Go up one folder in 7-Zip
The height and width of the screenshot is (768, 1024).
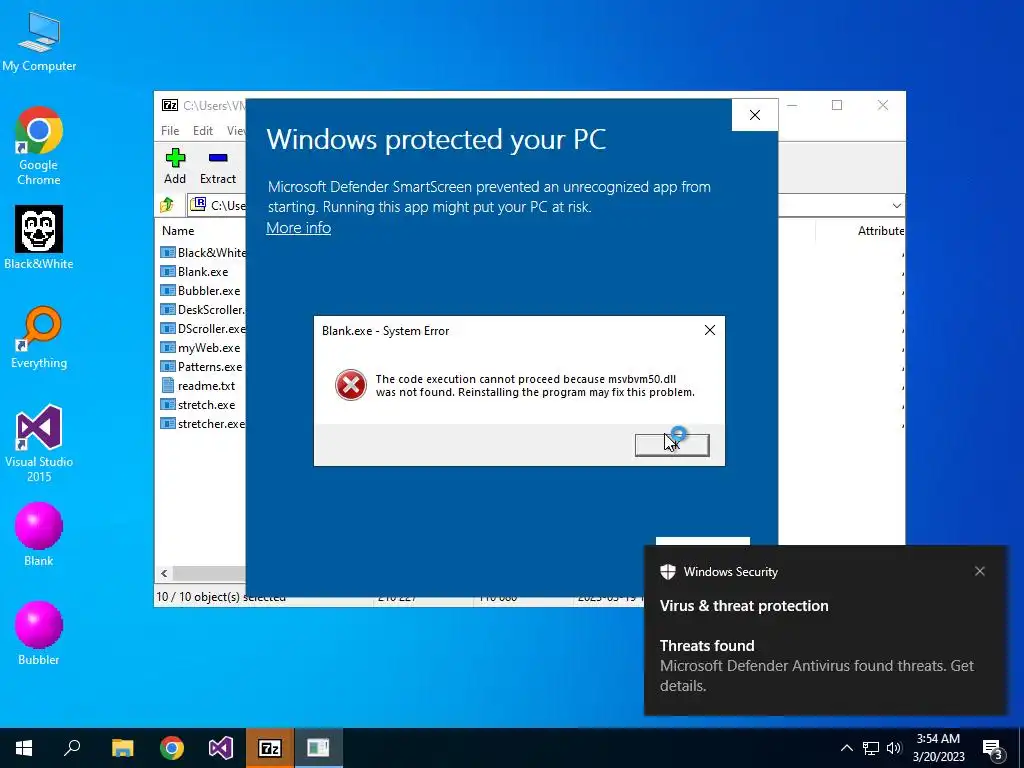(167, 205)
